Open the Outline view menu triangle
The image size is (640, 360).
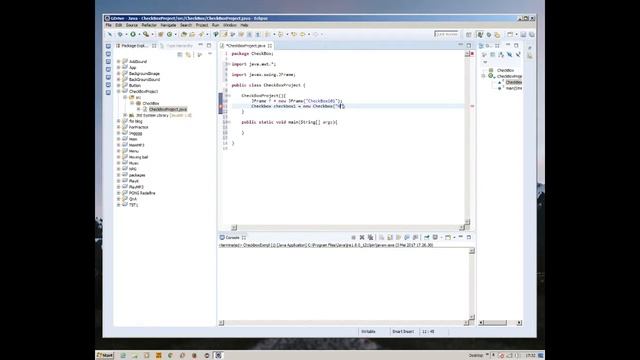485,62
